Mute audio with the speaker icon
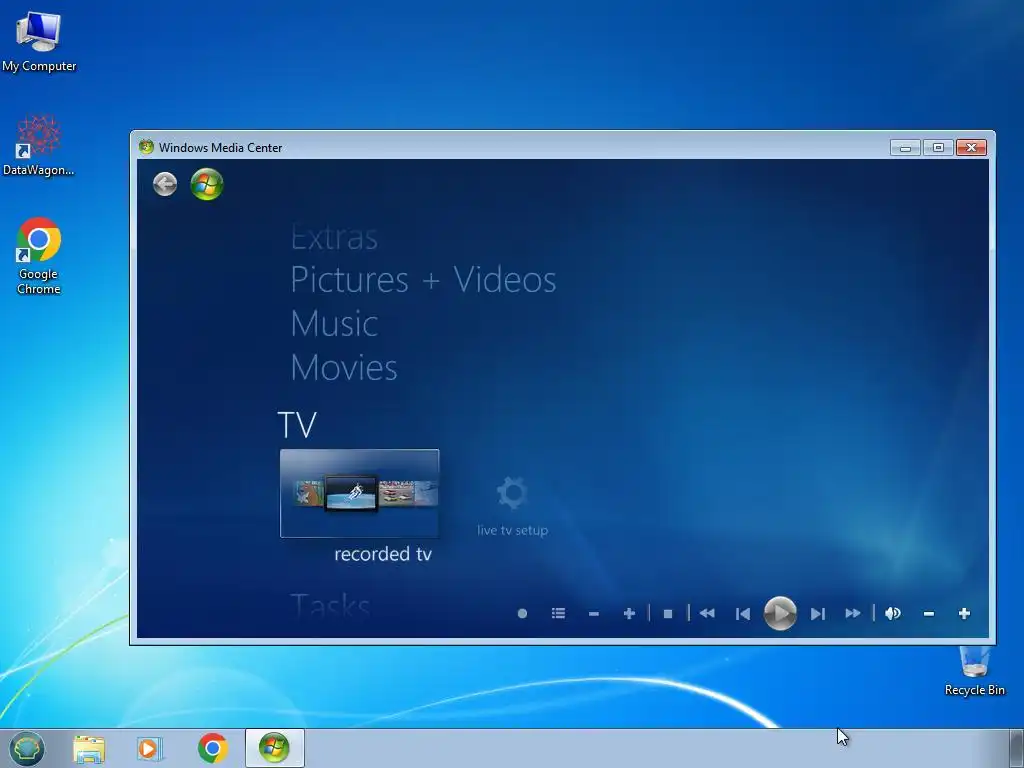The height and width of the screenshot is (768, 1024). click(x=893, y=613)
